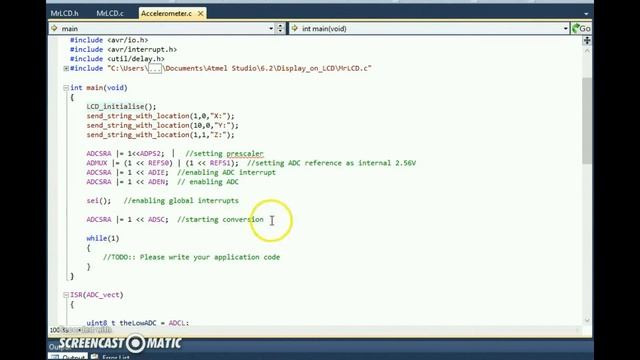The image size is (640, 360).
Task: Click the green Go button
Action: tap(581, 29)
